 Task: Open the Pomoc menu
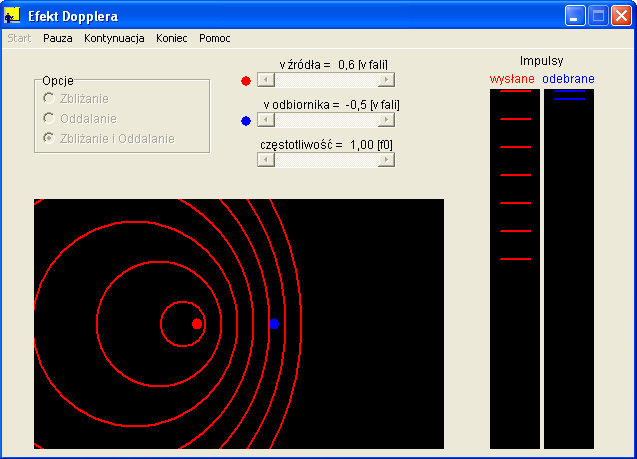pyautogui.click(x=214, y=38)
